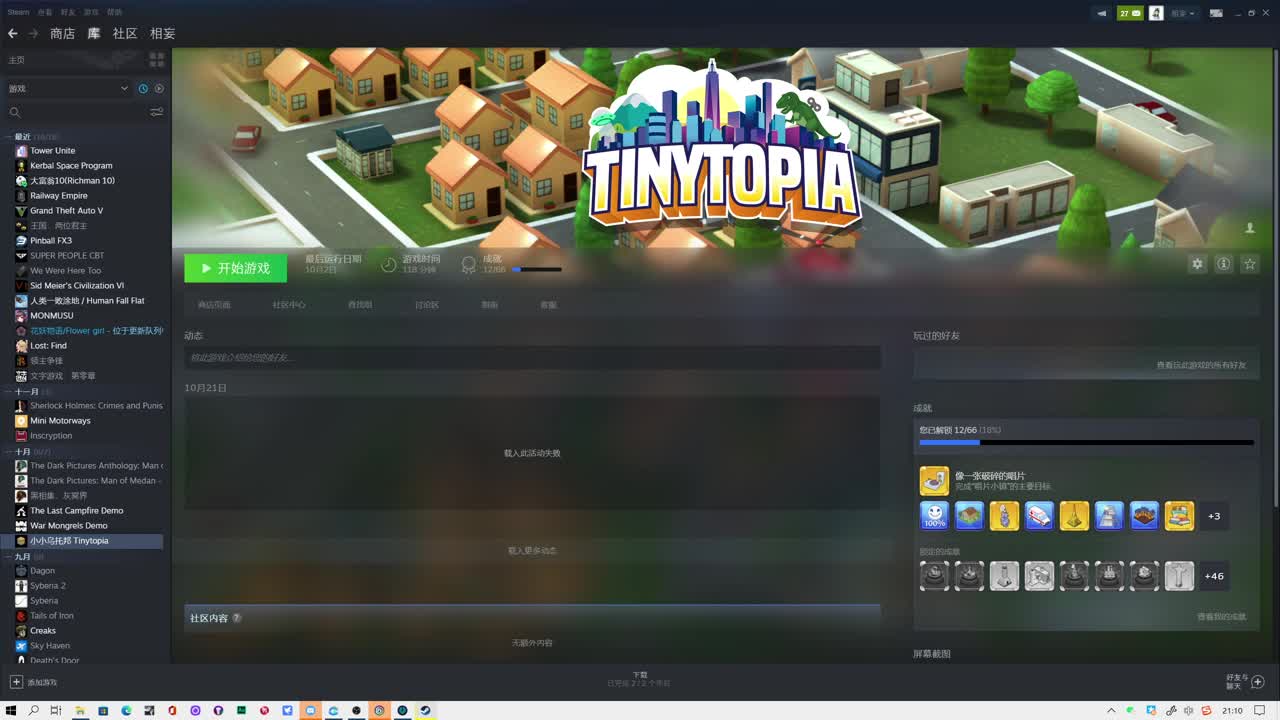Click the activity status input field

click(x=532, y=357)
